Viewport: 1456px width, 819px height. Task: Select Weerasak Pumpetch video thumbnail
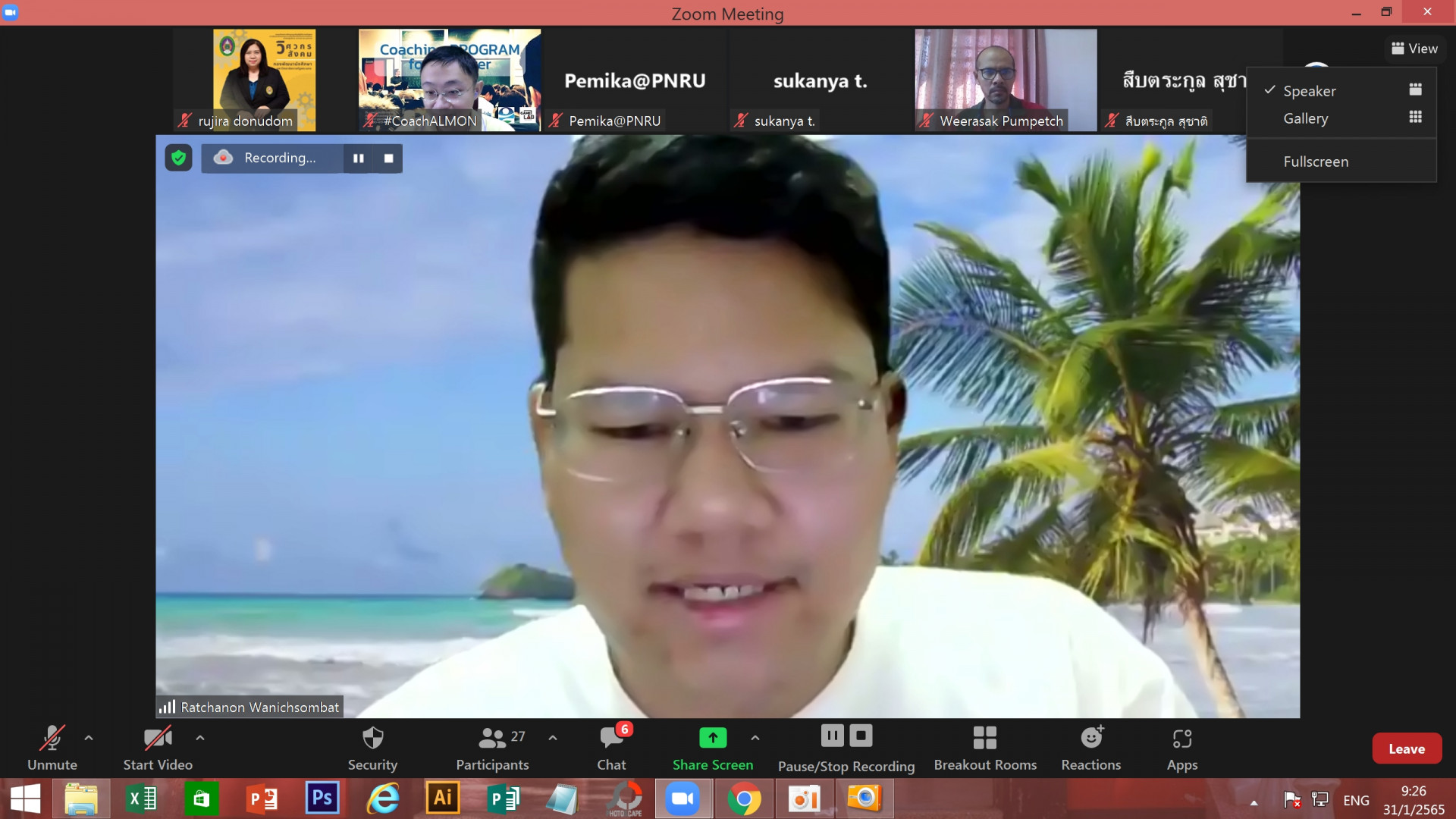coord(1006,80)
